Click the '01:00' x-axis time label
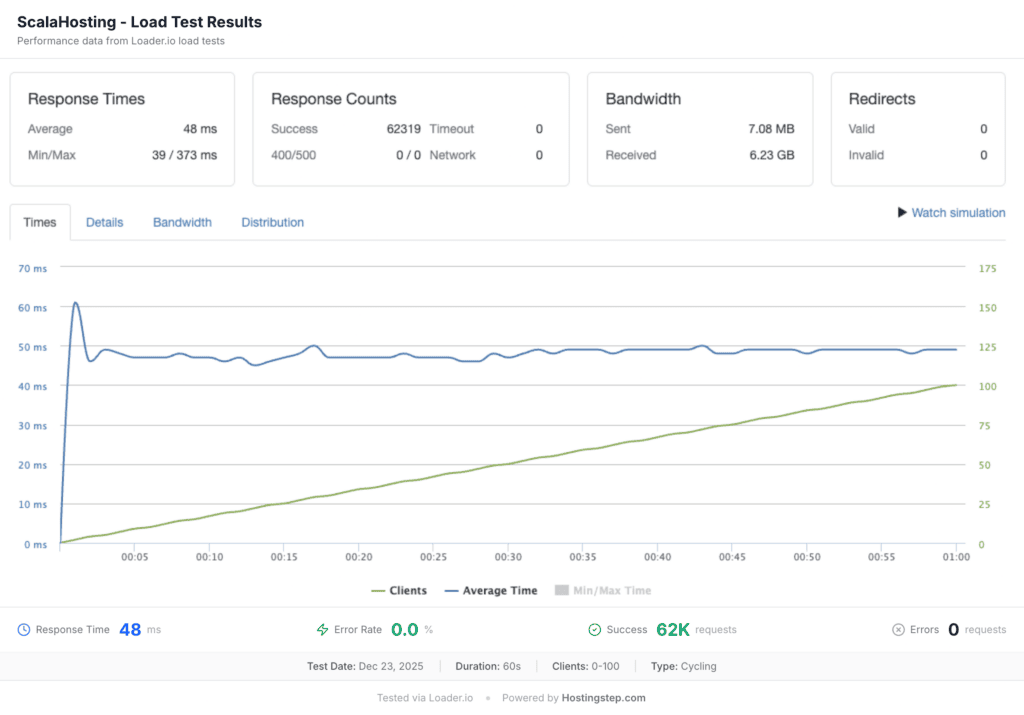Image resolution: width=1024 pixels, height=715 pixels. (x=956, y=557)
